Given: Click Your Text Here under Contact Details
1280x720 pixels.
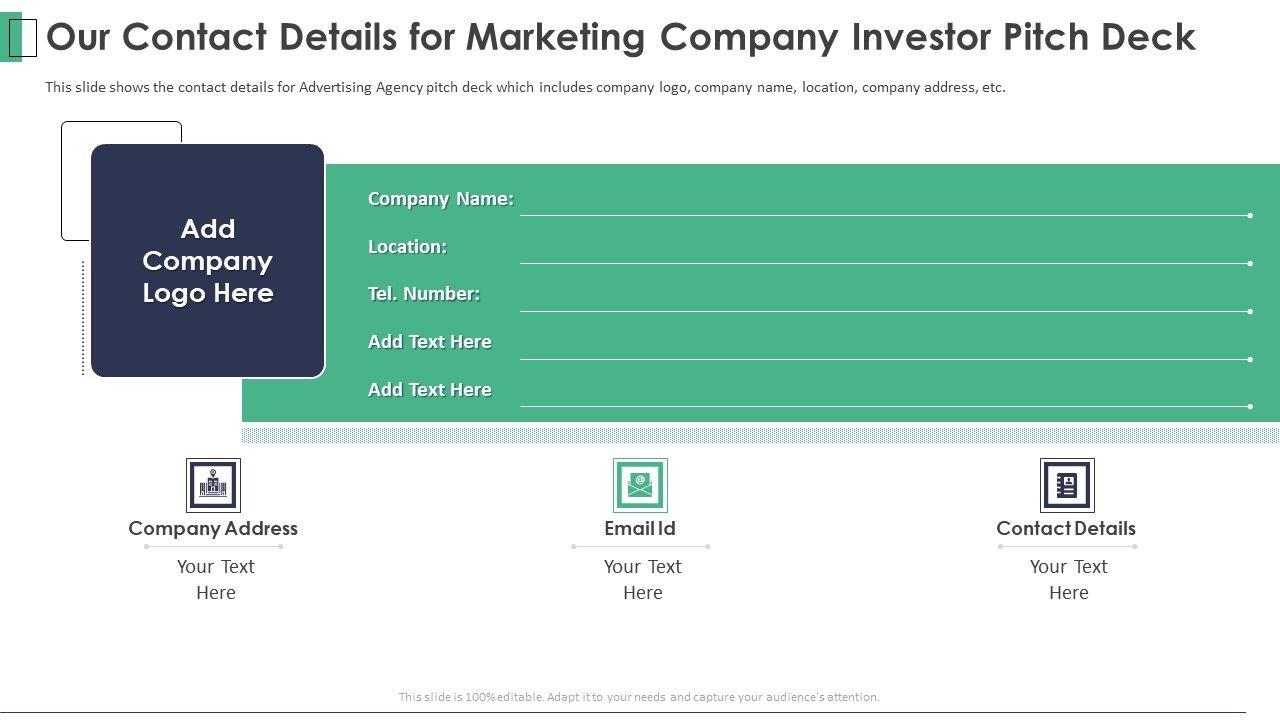Looking at the screenshot, I should (1068, 579).
